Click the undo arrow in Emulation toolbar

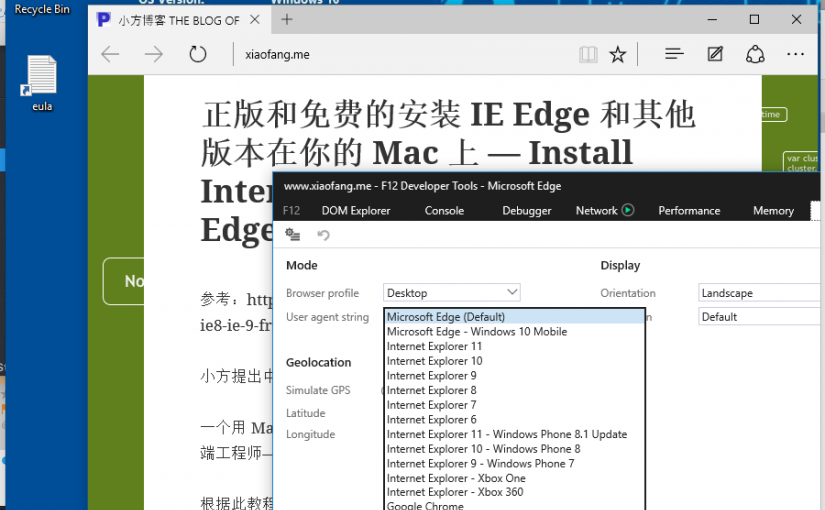324,235
